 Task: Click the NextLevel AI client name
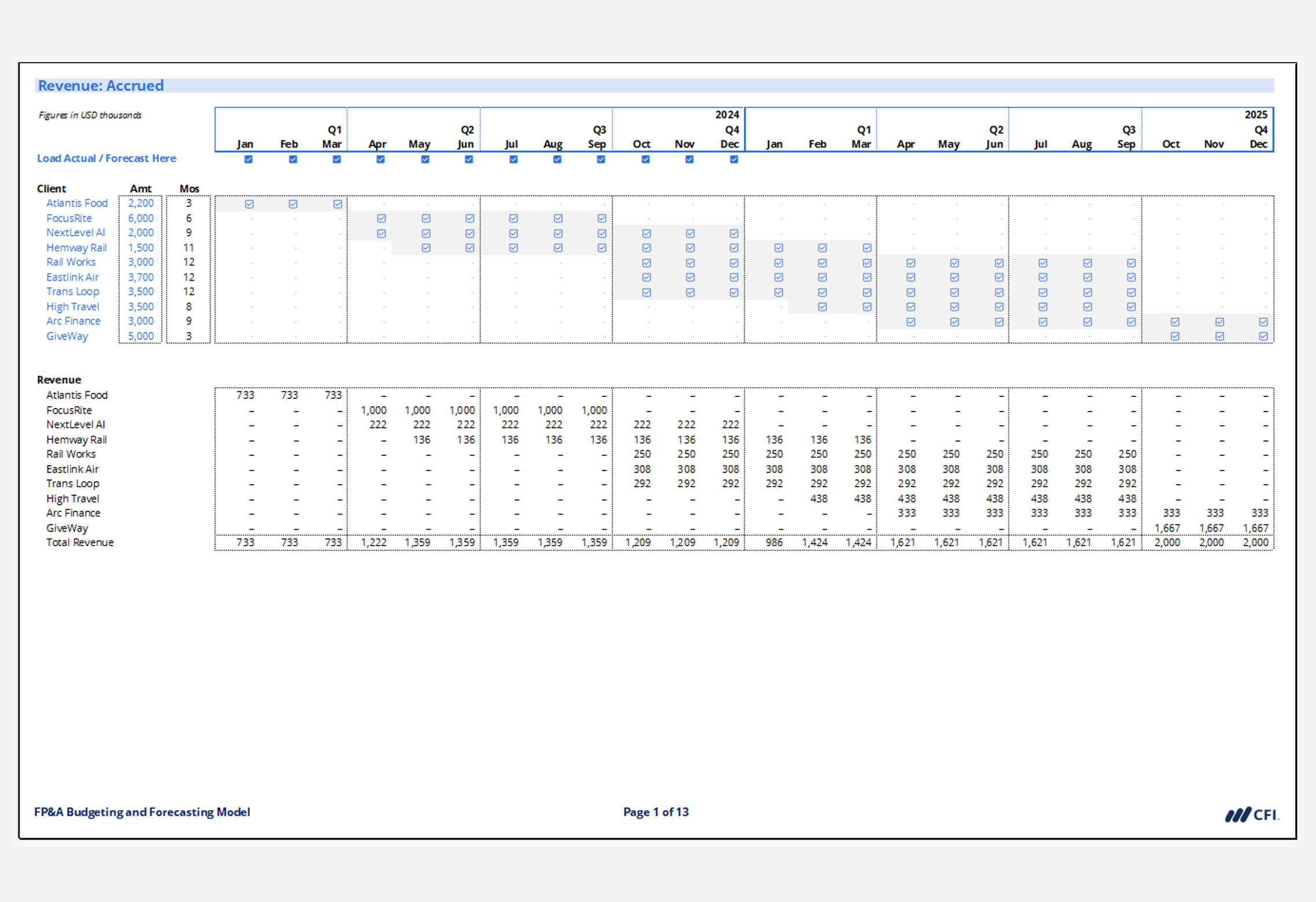coord(76,233)
